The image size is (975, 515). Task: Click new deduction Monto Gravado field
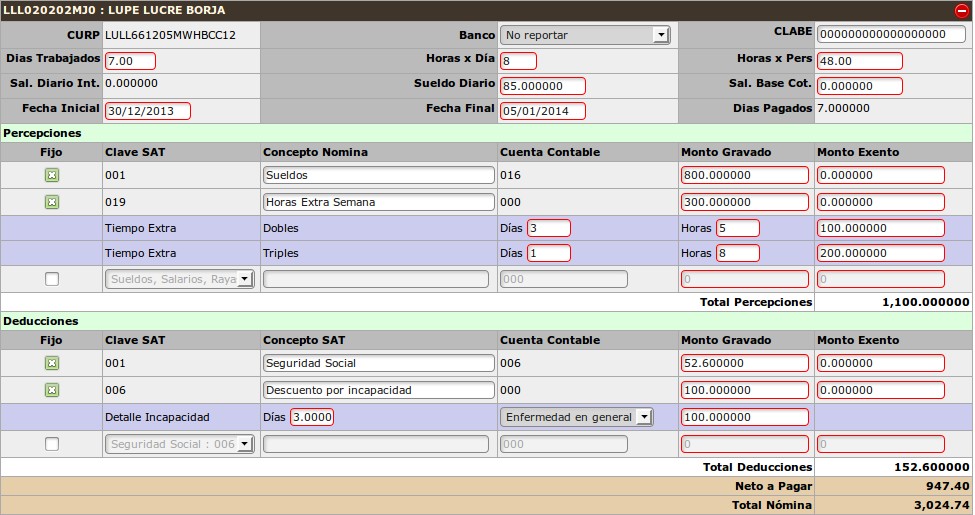pos(745,444)
